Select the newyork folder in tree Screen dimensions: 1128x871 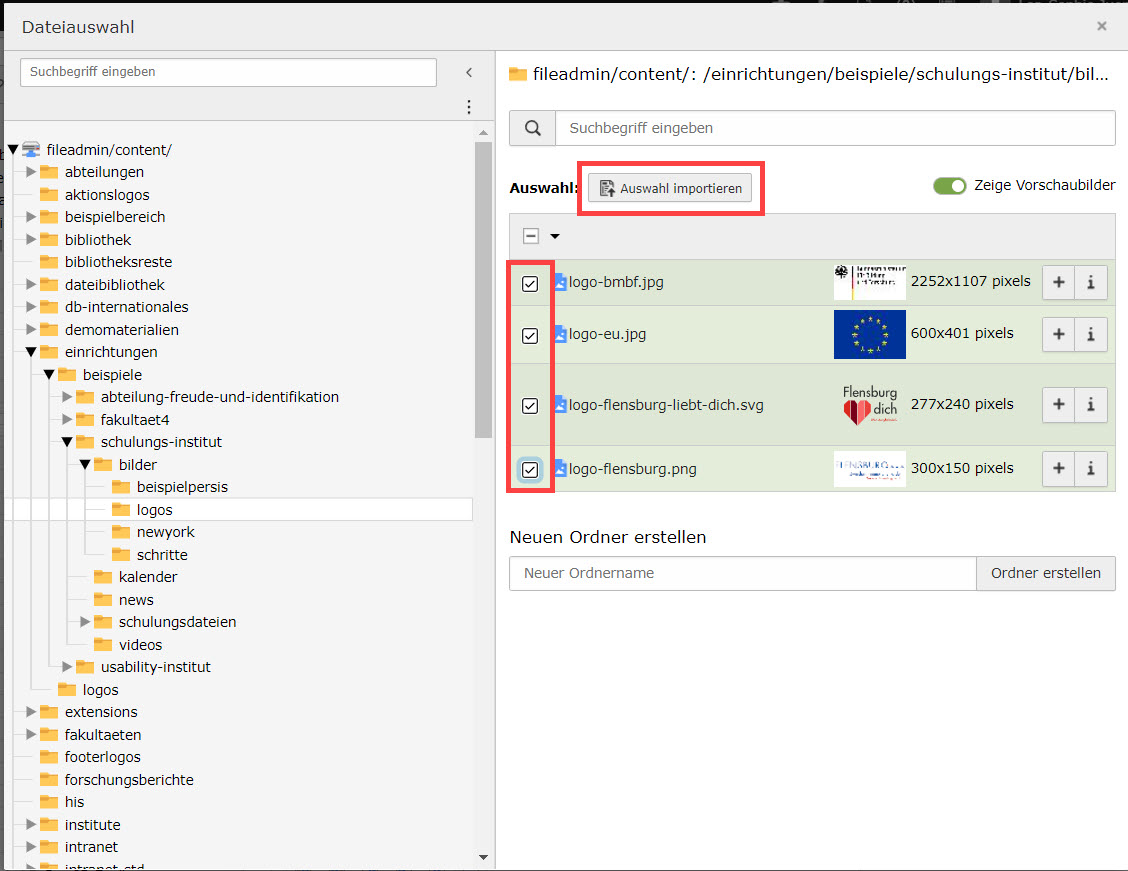(165, 532)
